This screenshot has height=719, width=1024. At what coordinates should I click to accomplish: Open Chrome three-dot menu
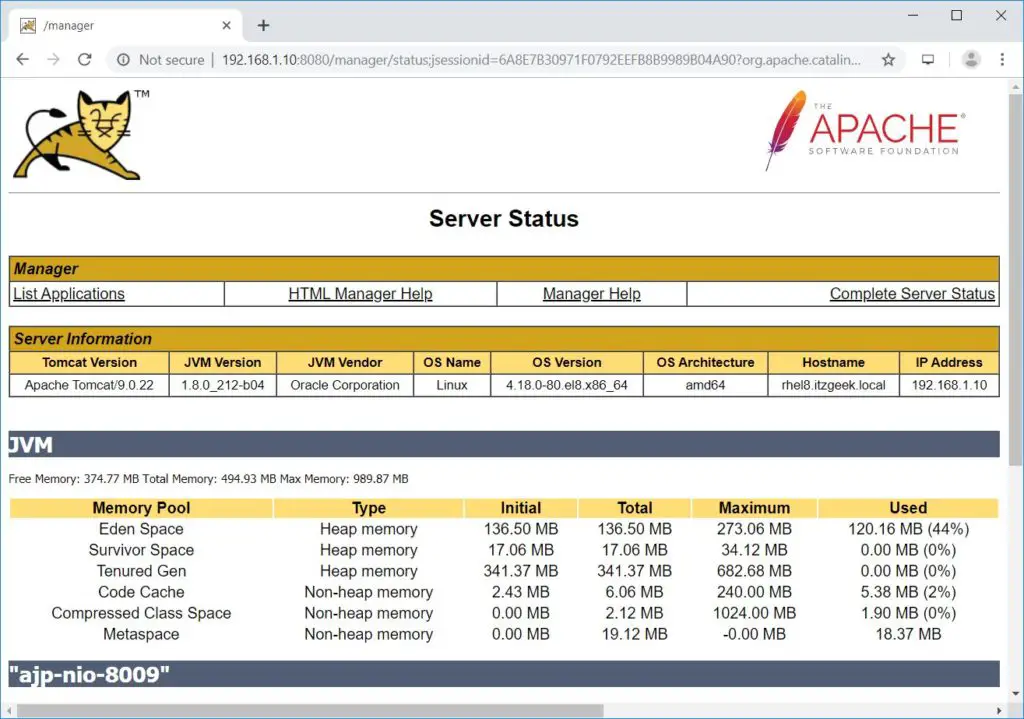click(x=1002, y=59)
